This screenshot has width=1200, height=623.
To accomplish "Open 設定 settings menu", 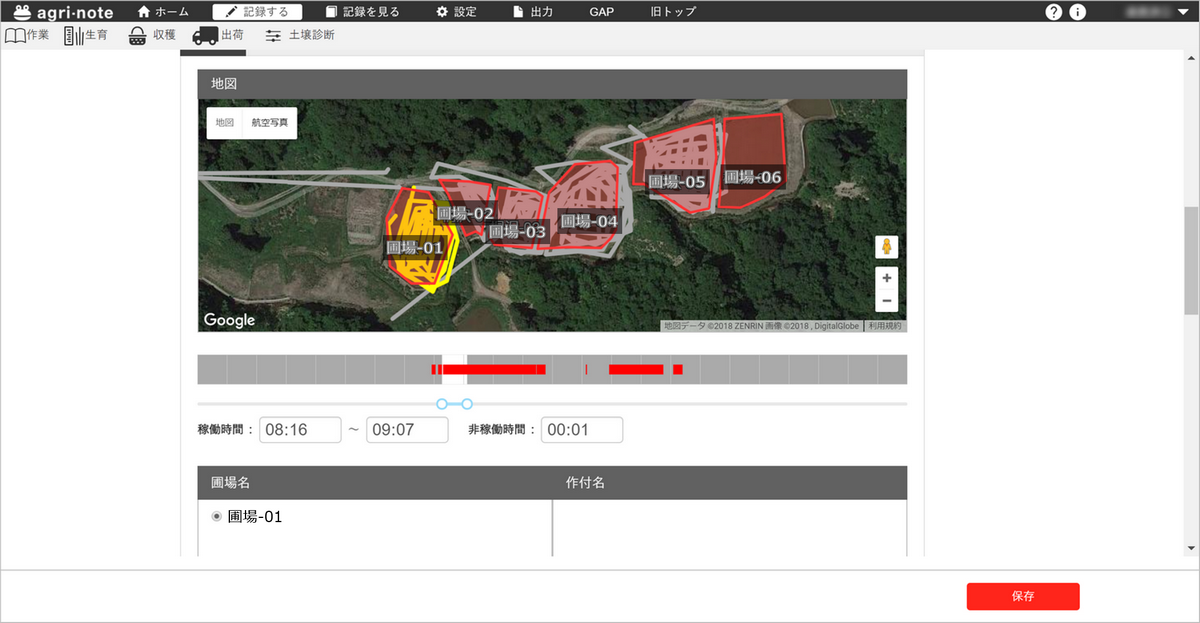I will click(x=456, y=12).
